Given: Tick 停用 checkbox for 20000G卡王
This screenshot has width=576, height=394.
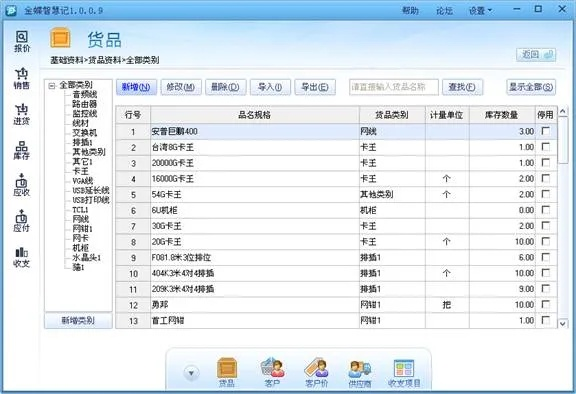Looking at the screenshot, I should 546,163.
